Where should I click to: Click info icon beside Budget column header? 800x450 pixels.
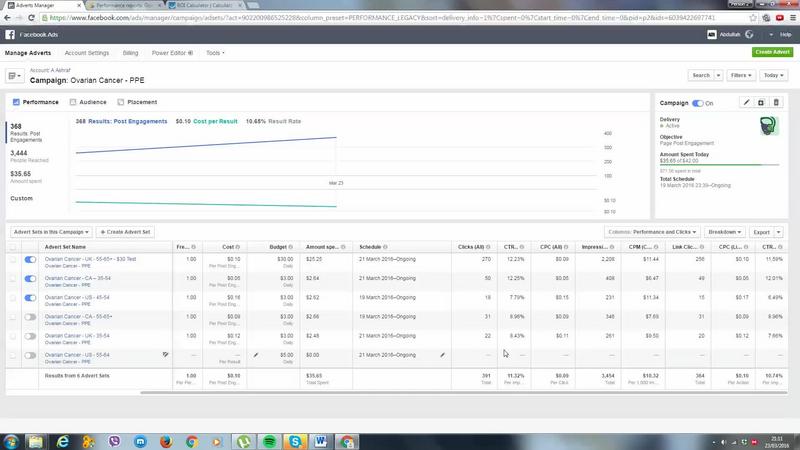[291, 247]
